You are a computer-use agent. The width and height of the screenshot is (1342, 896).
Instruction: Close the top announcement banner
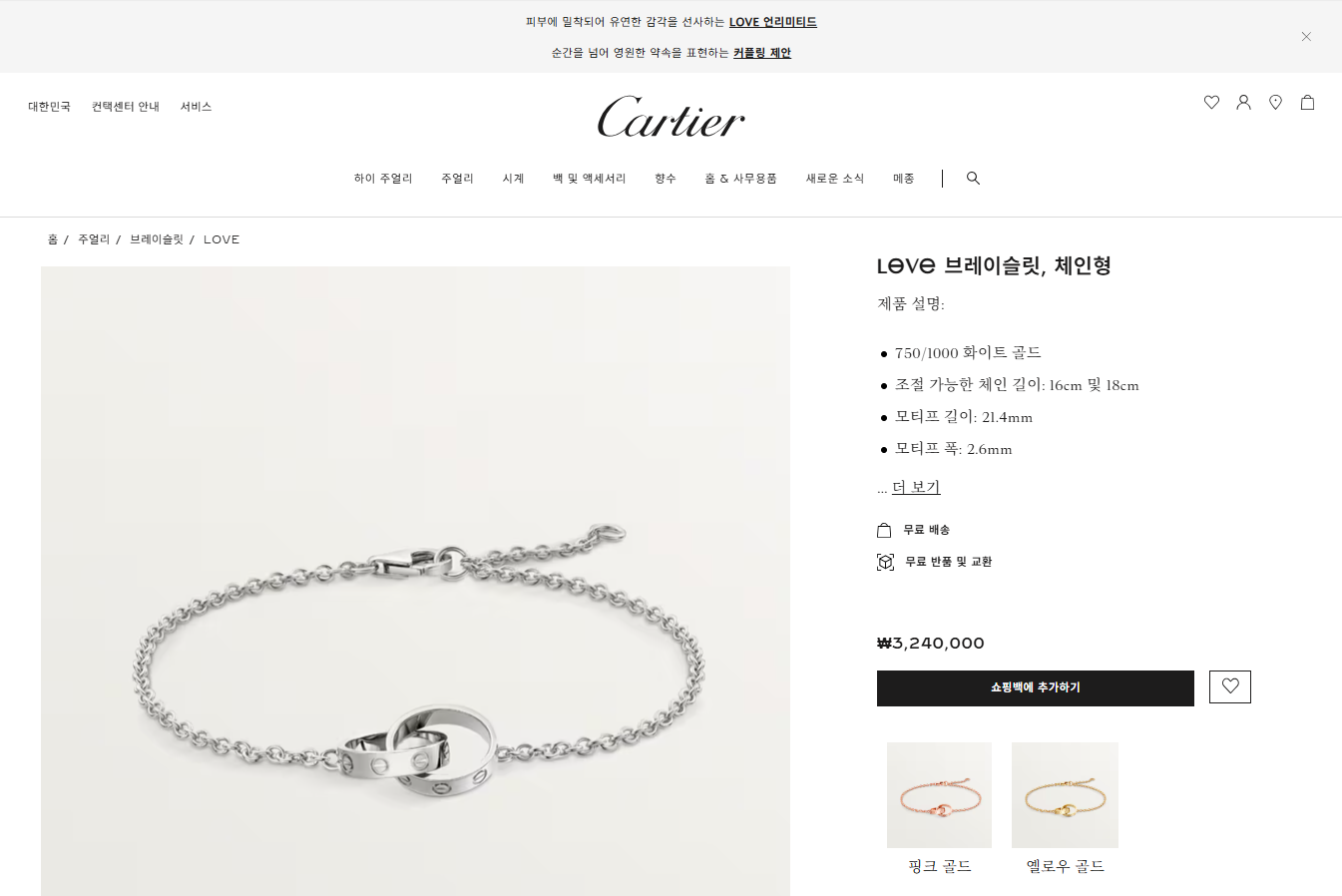(x=1306, y=36)
